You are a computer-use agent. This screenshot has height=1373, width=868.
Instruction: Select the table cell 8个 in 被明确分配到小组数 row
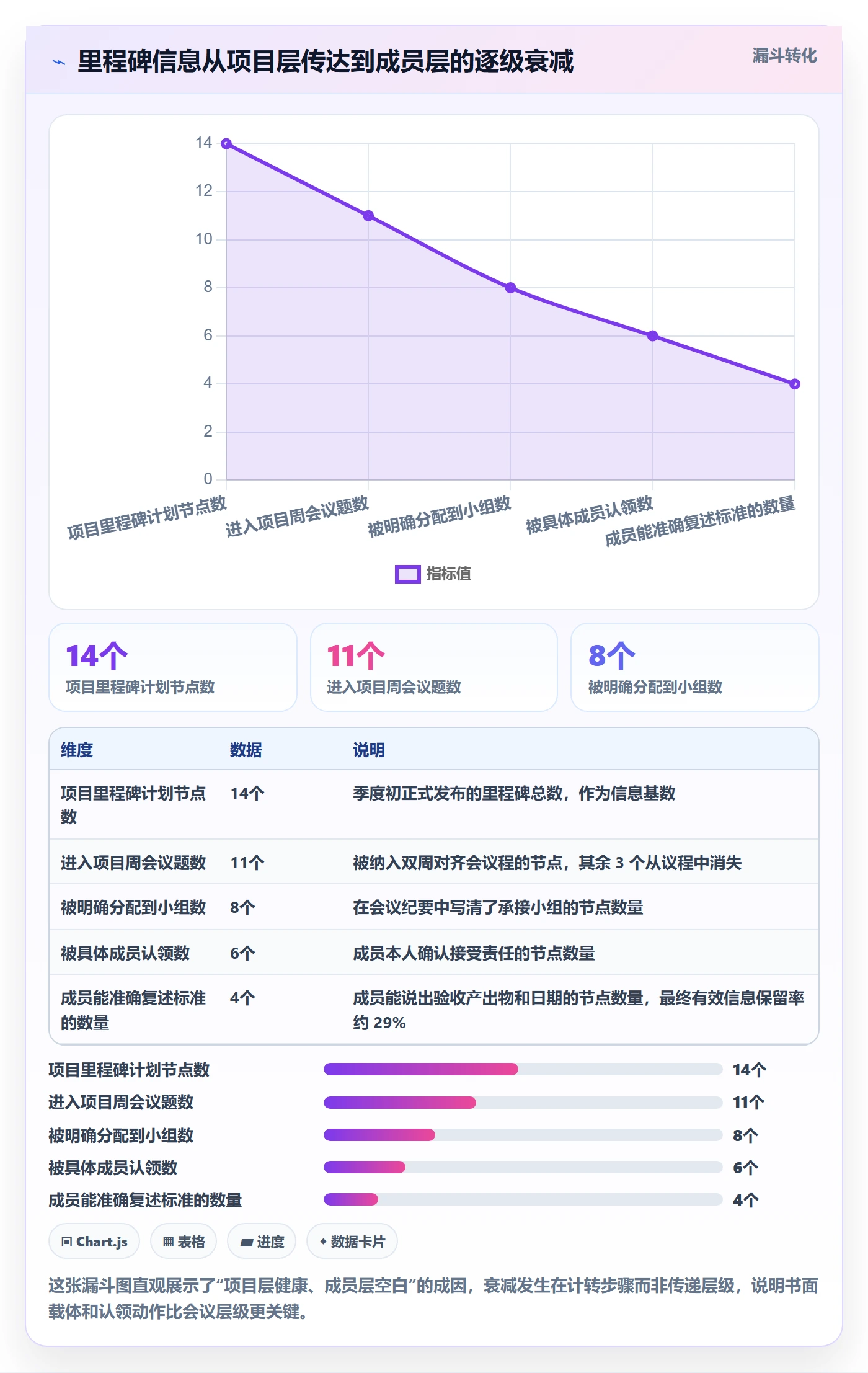pyautogui.click(x=242, y=907)
